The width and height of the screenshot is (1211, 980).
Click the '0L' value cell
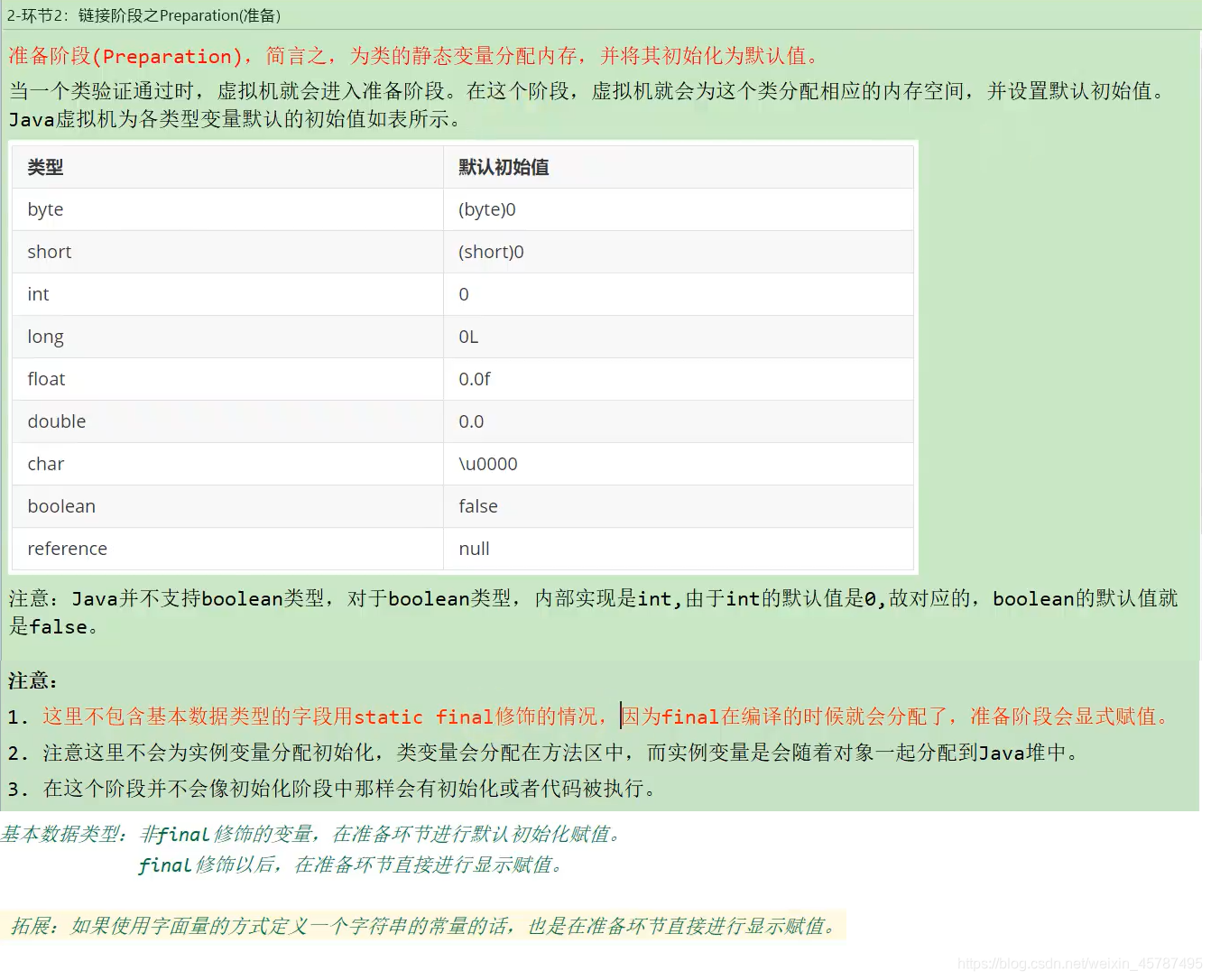(679, 337)
